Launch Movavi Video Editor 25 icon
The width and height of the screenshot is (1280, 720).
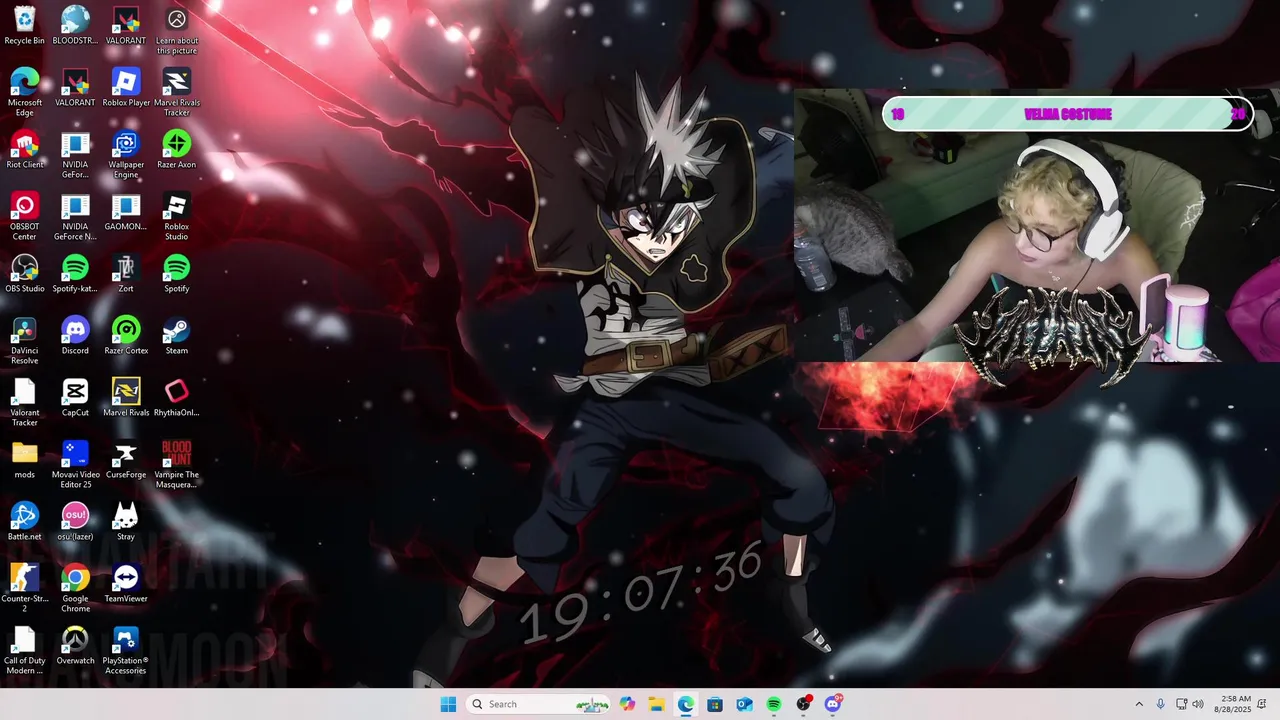(75, 465)
